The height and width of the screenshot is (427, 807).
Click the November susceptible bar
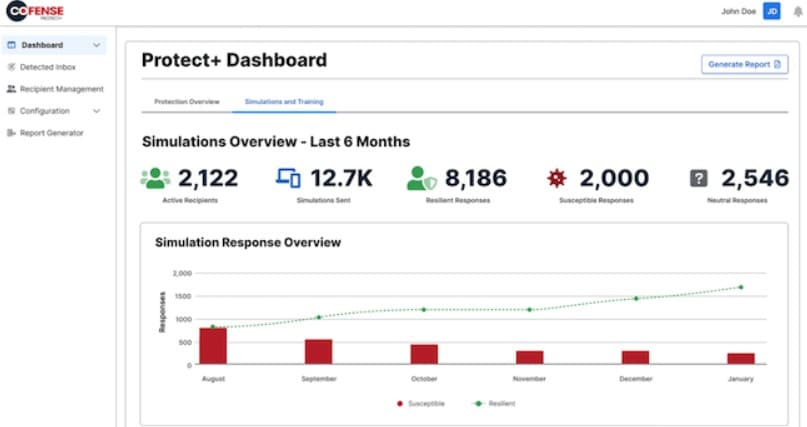coord(530,358)
